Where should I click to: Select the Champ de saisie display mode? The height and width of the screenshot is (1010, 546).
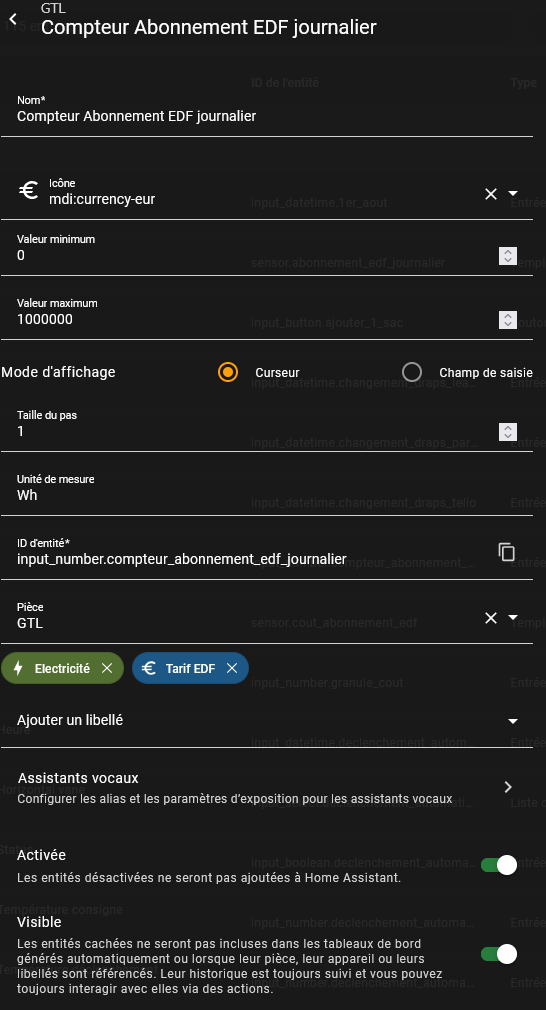[412, 372]
